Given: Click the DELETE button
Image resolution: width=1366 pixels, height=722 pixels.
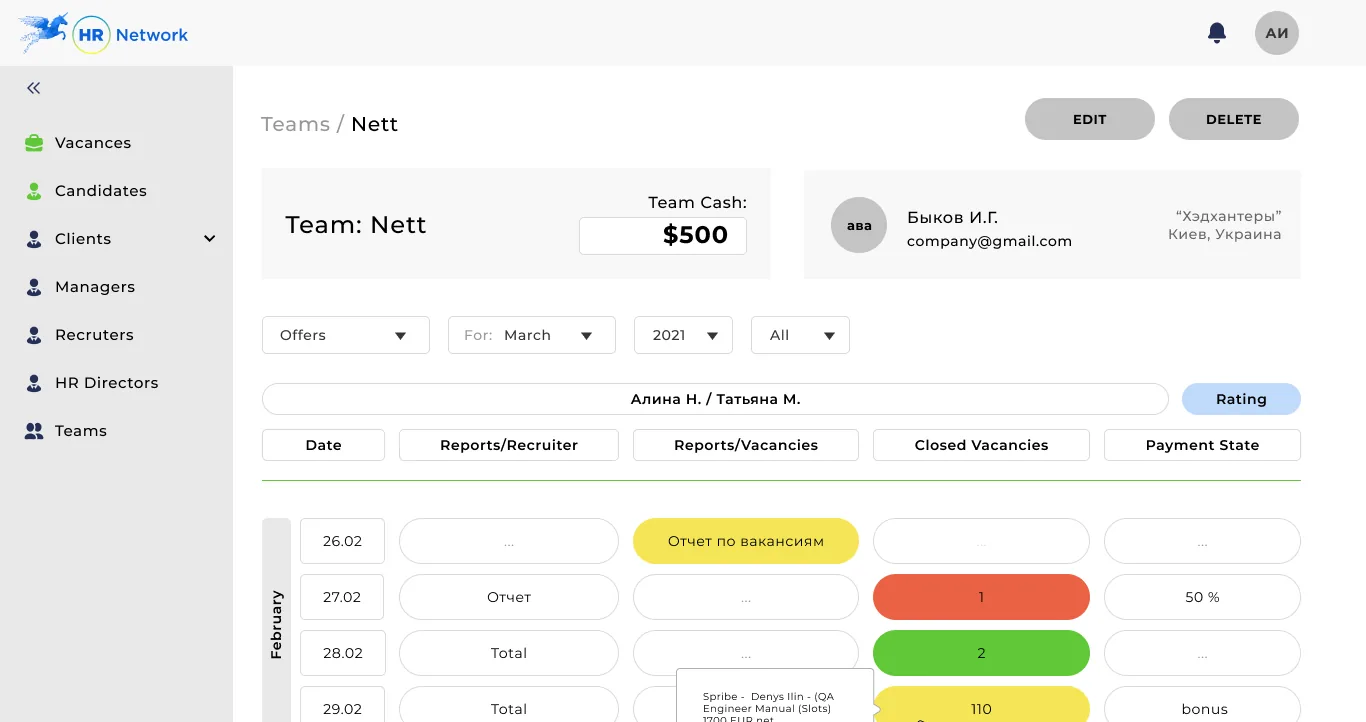Looking at the screenshot, I should 1234,119.
